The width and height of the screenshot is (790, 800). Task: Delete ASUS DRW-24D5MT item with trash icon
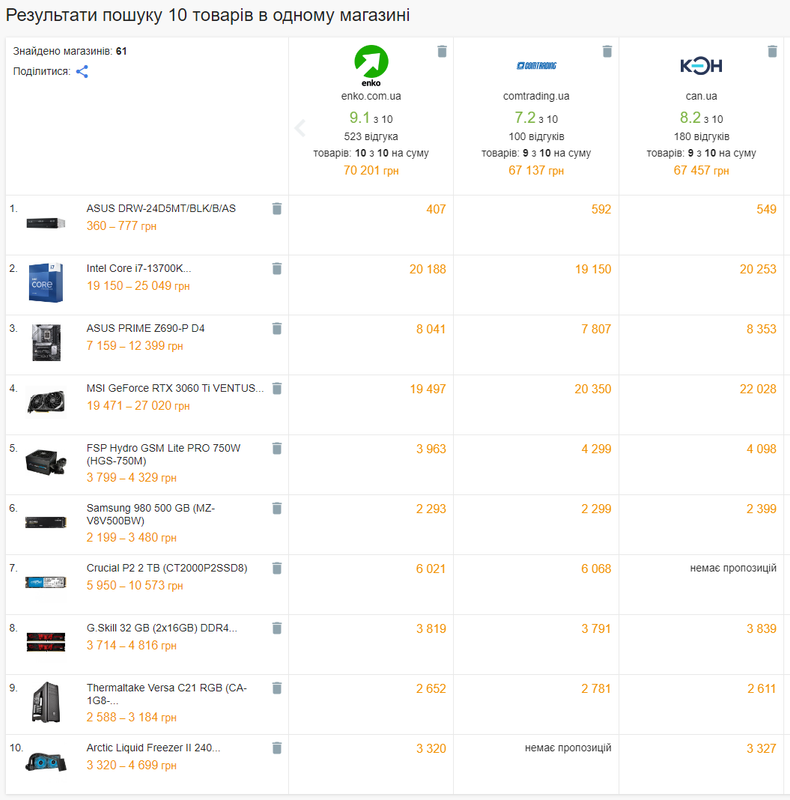277,208
